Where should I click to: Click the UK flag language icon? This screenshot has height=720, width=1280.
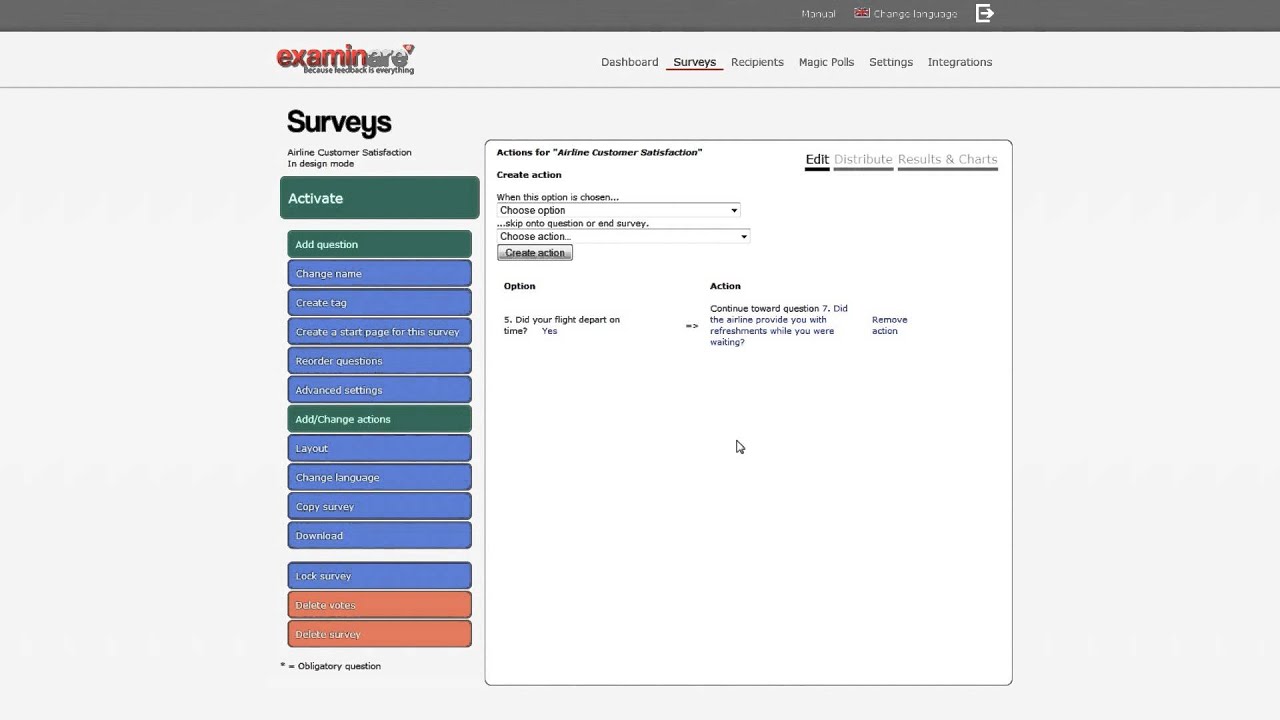861,13
